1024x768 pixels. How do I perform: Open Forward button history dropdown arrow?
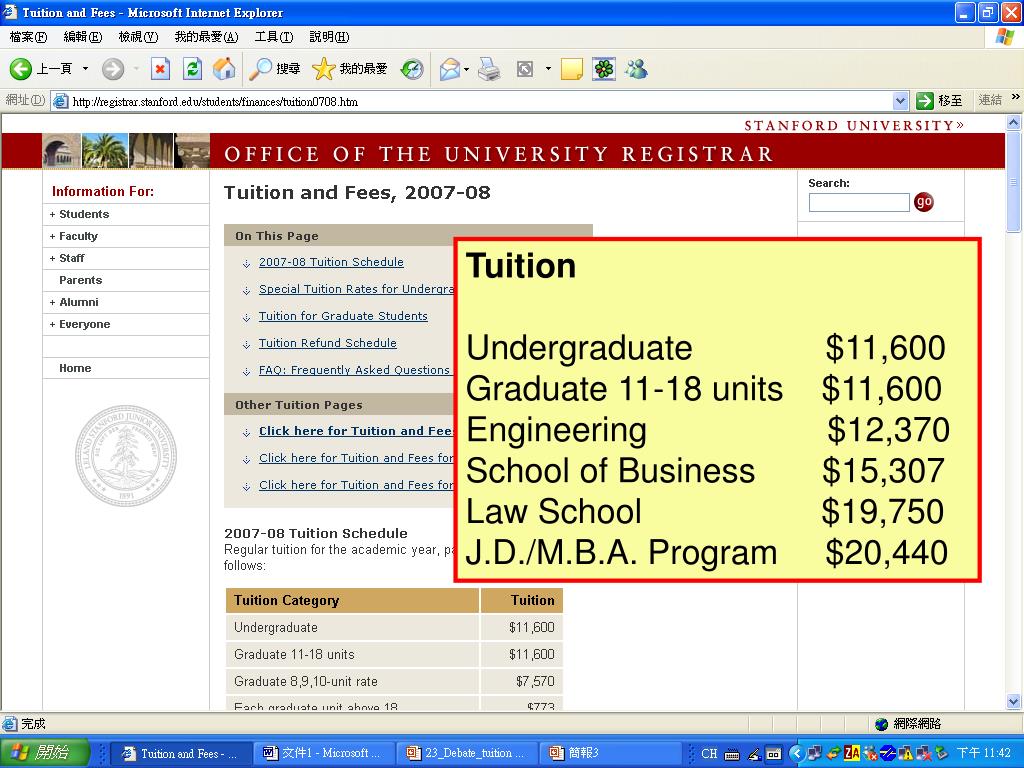(x=136, y=69)
